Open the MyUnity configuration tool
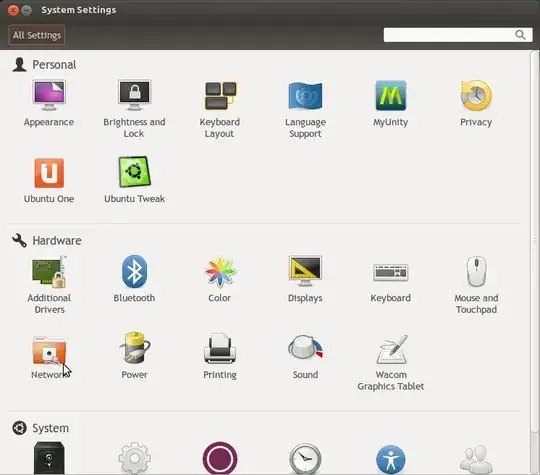The width and height of the screenshot is (540, 475). pos(391,103)
